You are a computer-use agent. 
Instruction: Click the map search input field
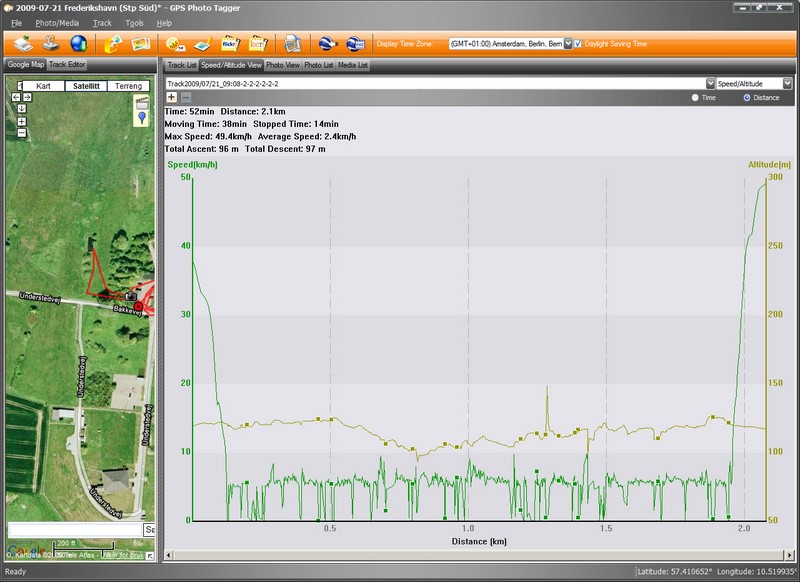click(75, 529)
